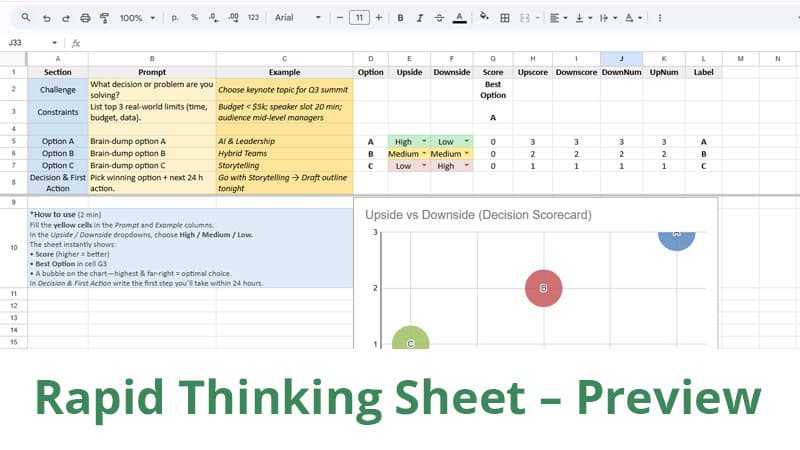Viewport: 800px width, 450px height.
Task: Decrease font size with minus button
Action: pyautogui.click(x=340, y=18)
